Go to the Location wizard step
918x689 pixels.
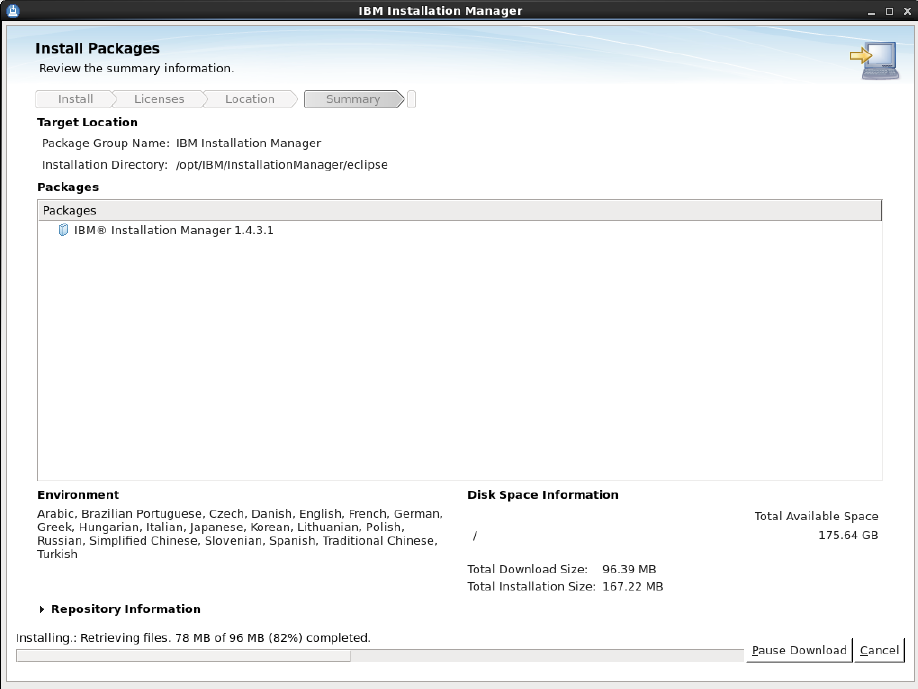(250, 100)
